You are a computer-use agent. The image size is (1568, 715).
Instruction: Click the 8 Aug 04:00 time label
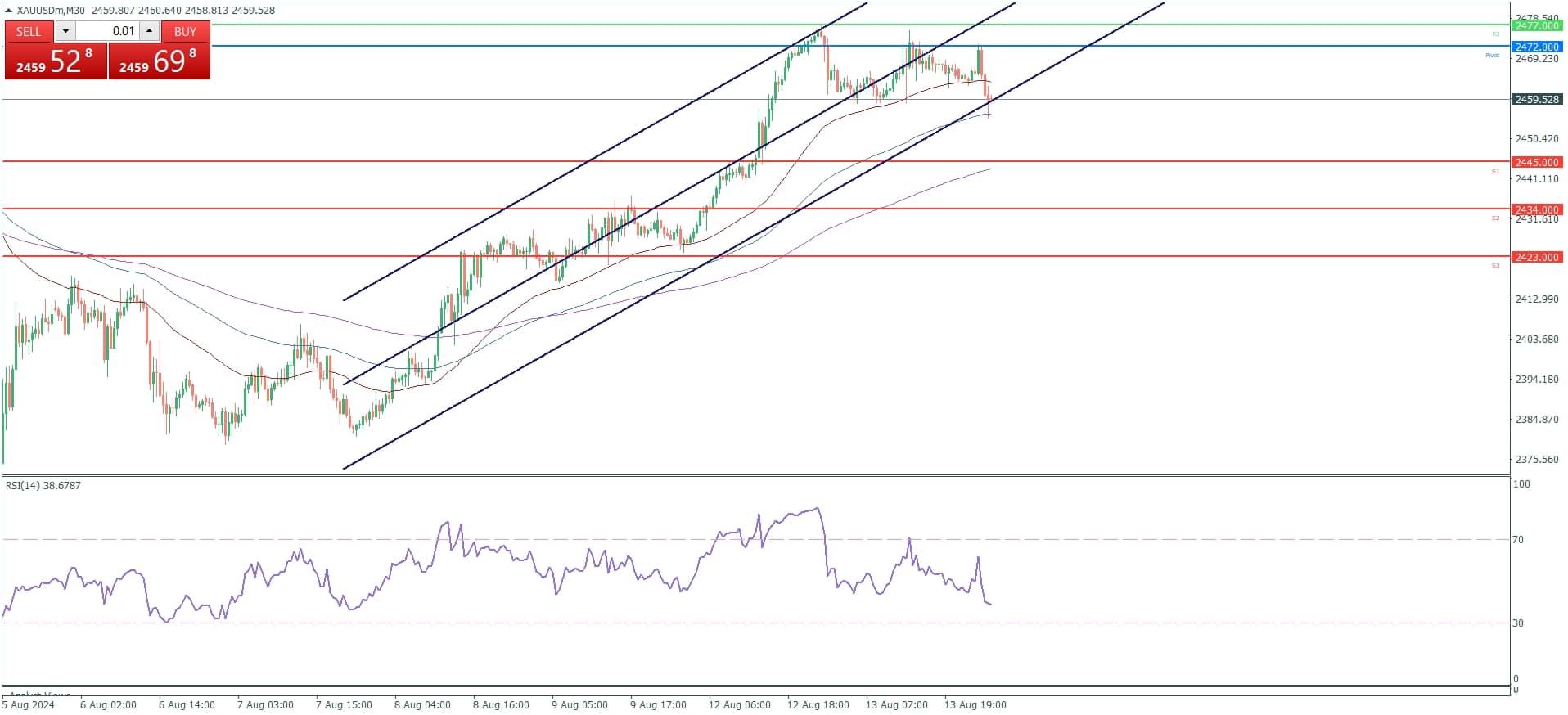[422, 704]
